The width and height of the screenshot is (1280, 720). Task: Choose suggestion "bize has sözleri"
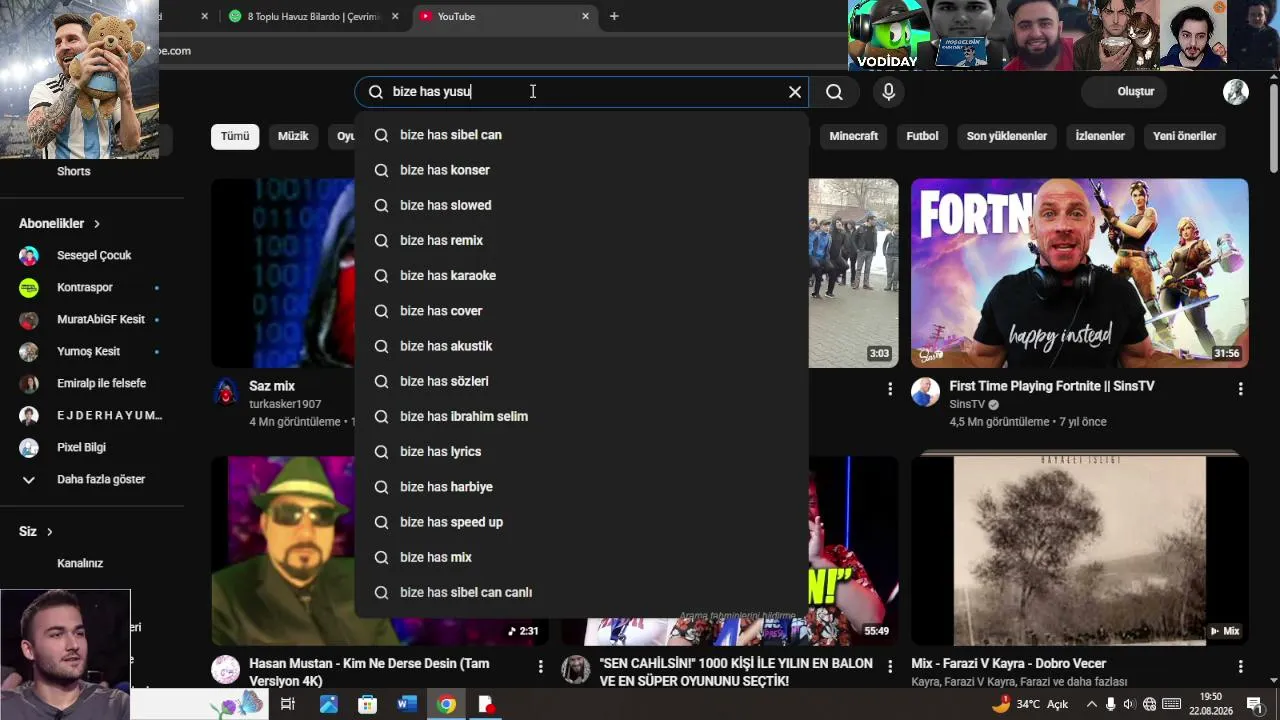[x=582, y=381]
